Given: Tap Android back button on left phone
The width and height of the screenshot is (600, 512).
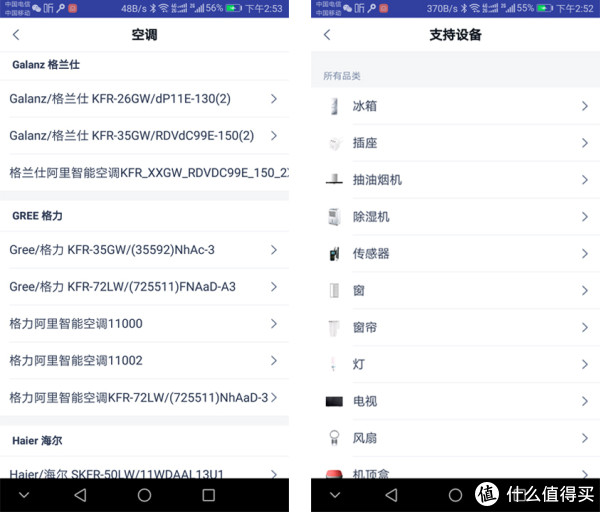Looking at the screenshot, I should coord(80,495).
